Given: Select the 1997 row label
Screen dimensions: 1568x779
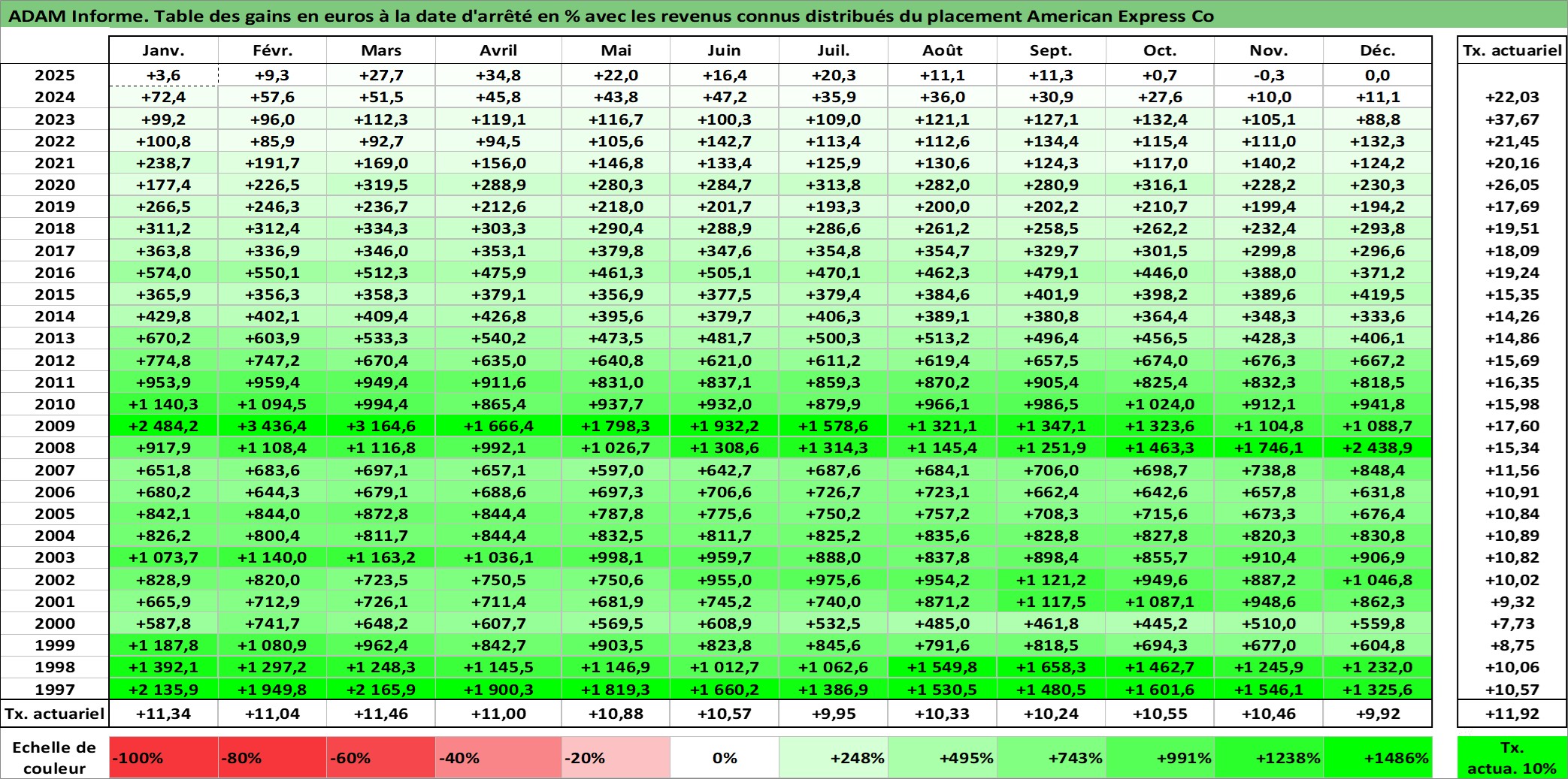Looking at the screenshot, I should coord(55,689).
